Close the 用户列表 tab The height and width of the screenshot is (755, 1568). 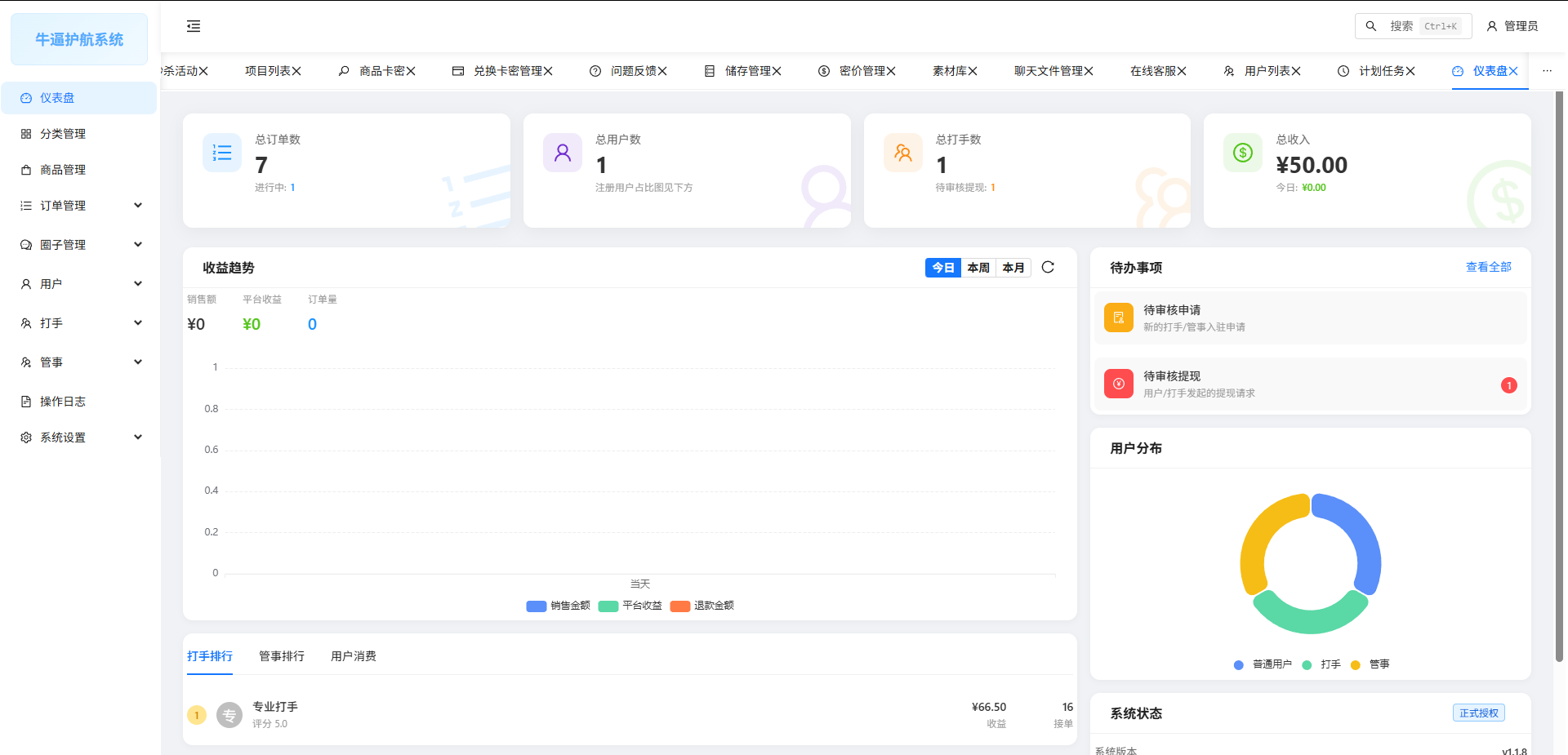pos(1296,71)
